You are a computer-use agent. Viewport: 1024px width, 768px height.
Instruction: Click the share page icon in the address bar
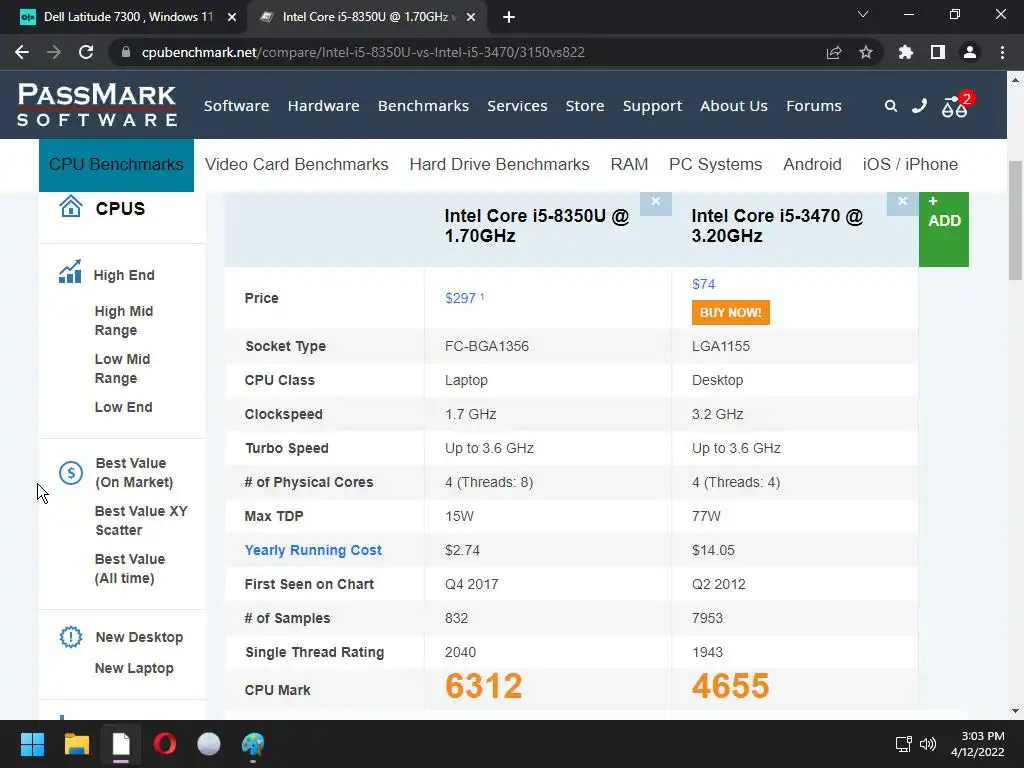[x=834, y=52]
